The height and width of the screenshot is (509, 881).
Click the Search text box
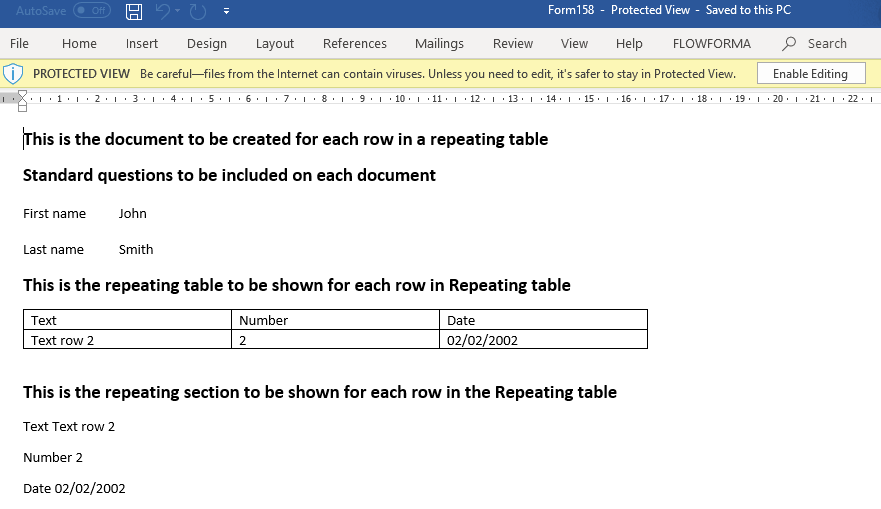[827, 43]
